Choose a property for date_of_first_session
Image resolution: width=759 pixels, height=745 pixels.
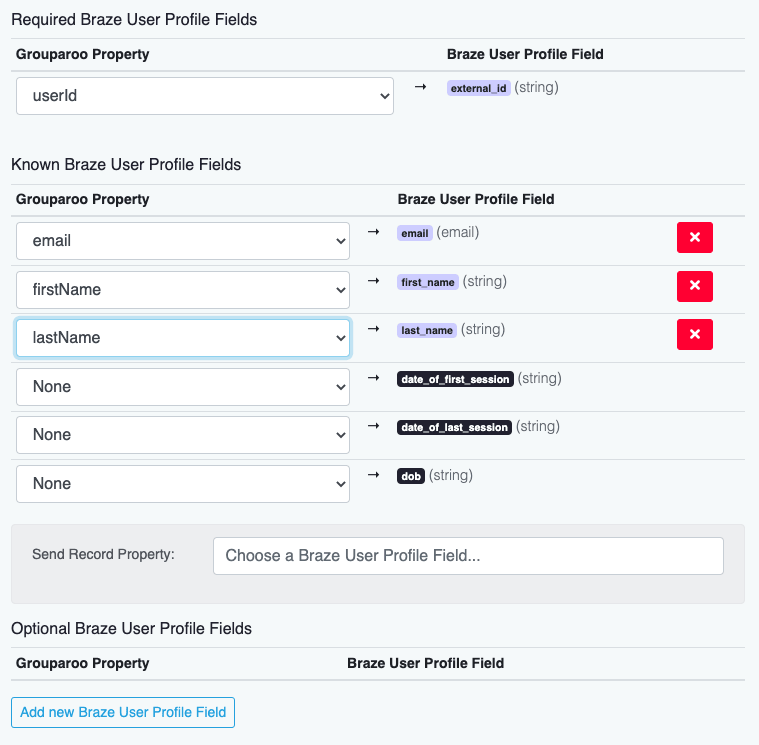click(183, 387)
